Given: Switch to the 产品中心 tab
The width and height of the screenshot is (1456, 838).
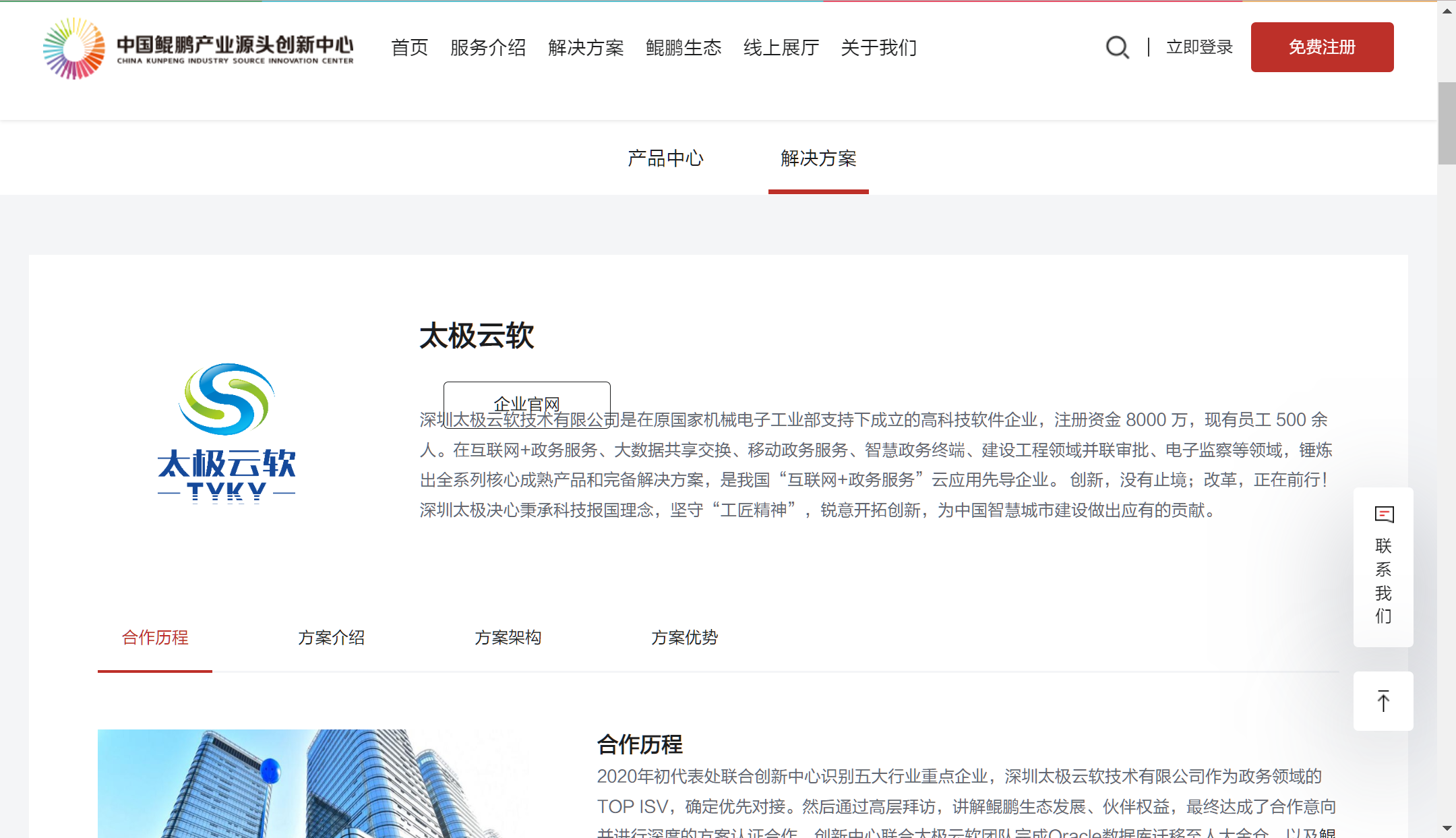Looking at the screenshot, I should (665, 158).
